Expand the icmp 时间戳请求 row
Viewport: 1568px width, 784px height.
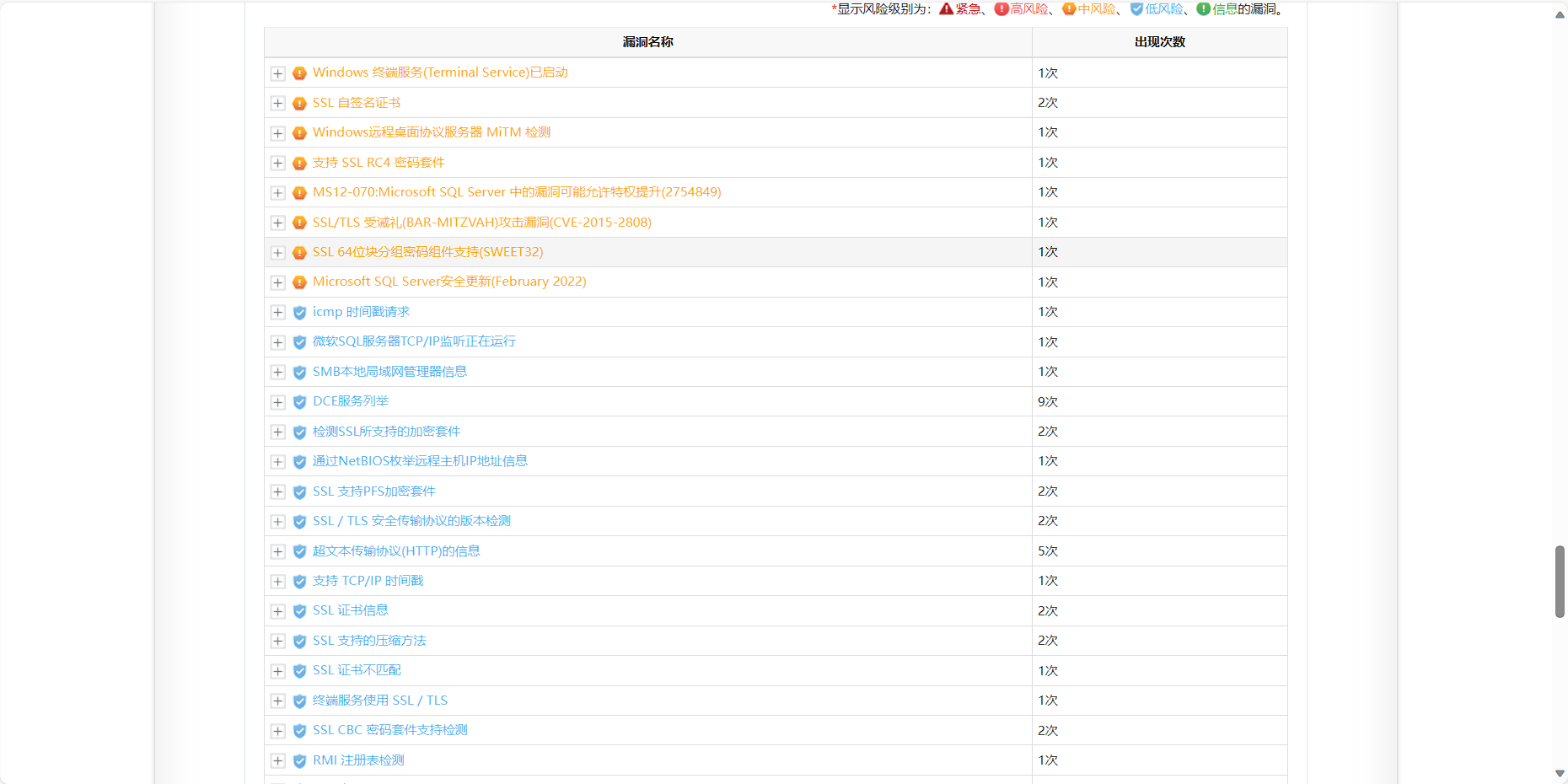pyautogui.click(x=277, y=312)
